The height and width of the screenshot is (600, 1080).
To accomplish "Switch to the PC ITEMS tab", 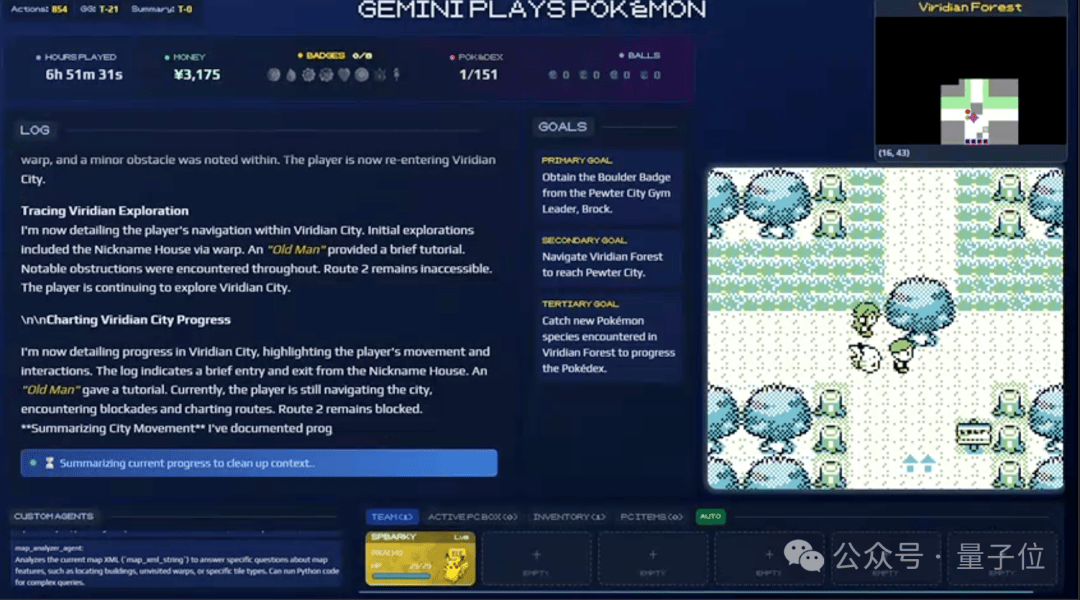I will pyautogui.click(x=651, y=517).
